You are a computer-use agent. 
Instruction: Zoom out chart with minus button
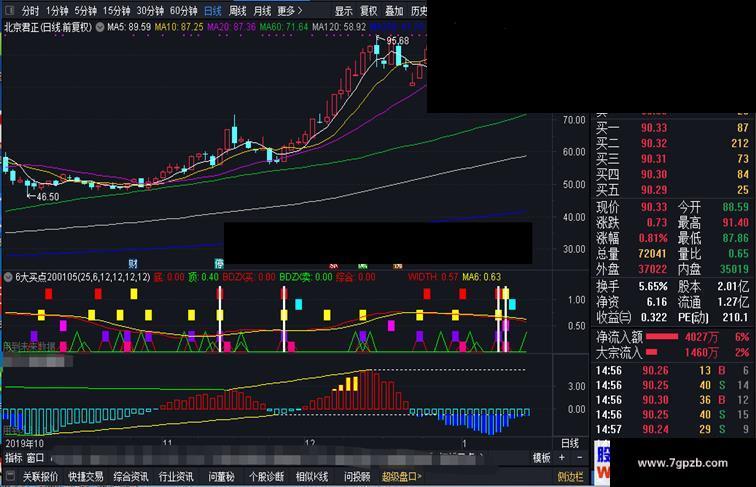tap(579, 457)
